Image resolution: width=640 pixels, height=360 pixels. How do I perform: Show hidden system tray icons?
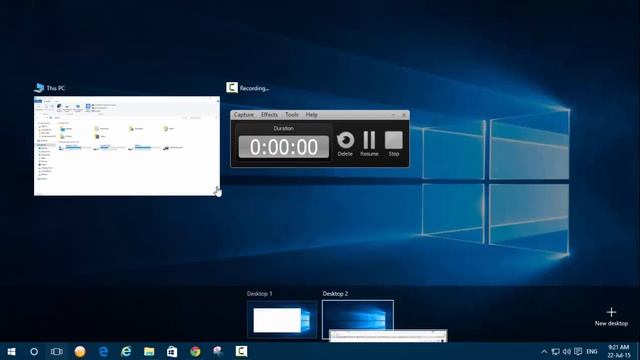[x=544, y=351]
